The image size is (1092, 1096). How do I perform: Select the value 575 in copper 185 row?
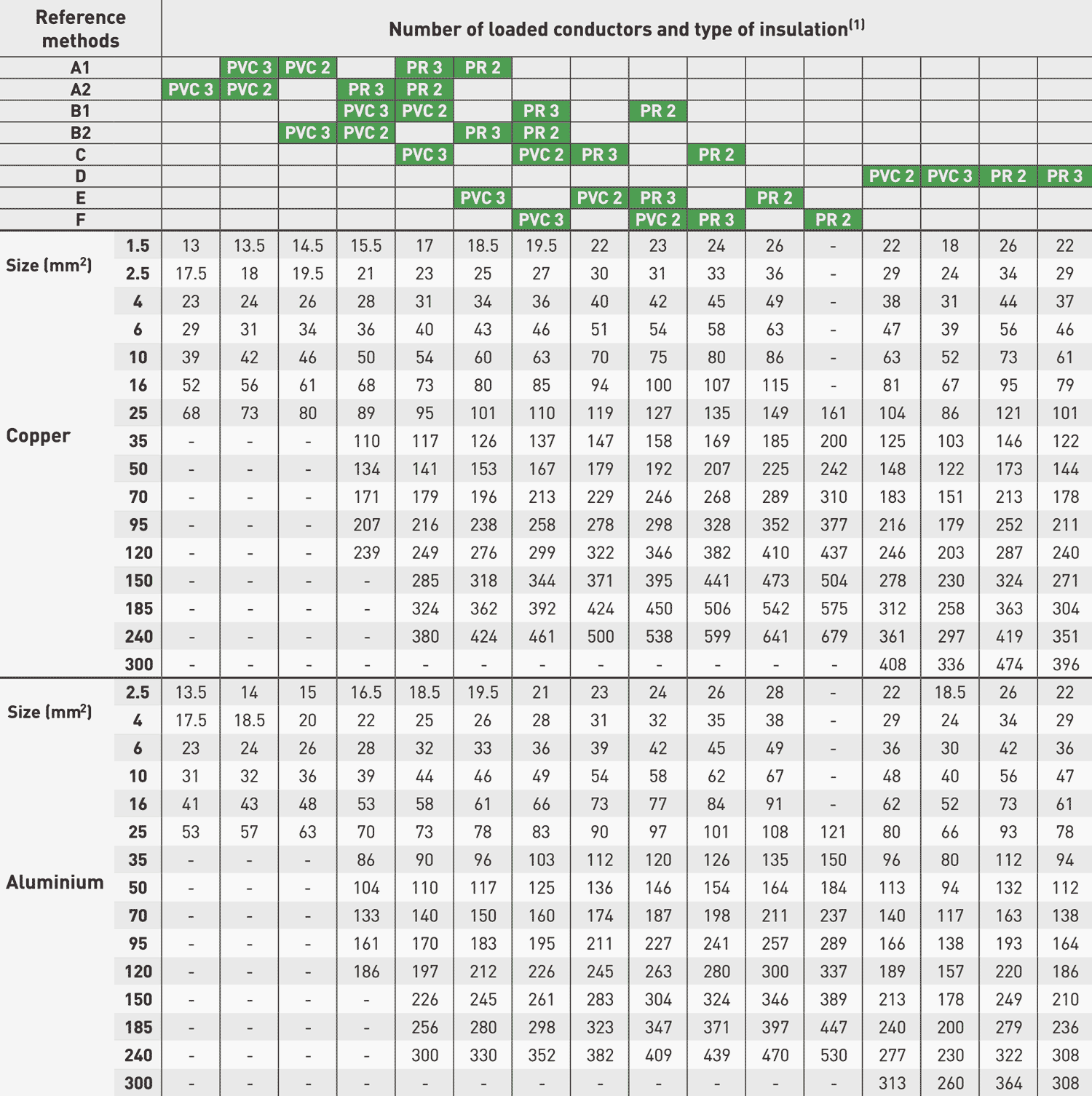tap(834, 609)
